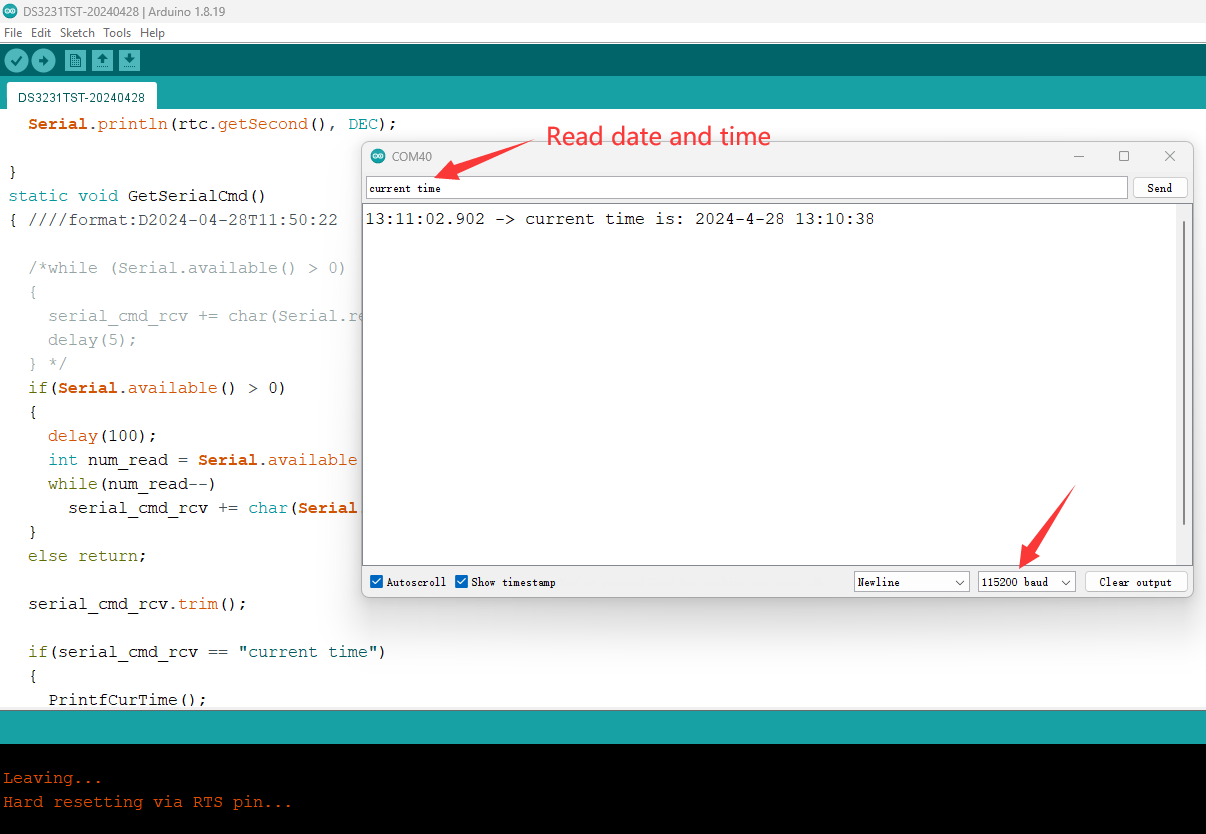
Task: Open the Tools menu
Action: [117, 33]
